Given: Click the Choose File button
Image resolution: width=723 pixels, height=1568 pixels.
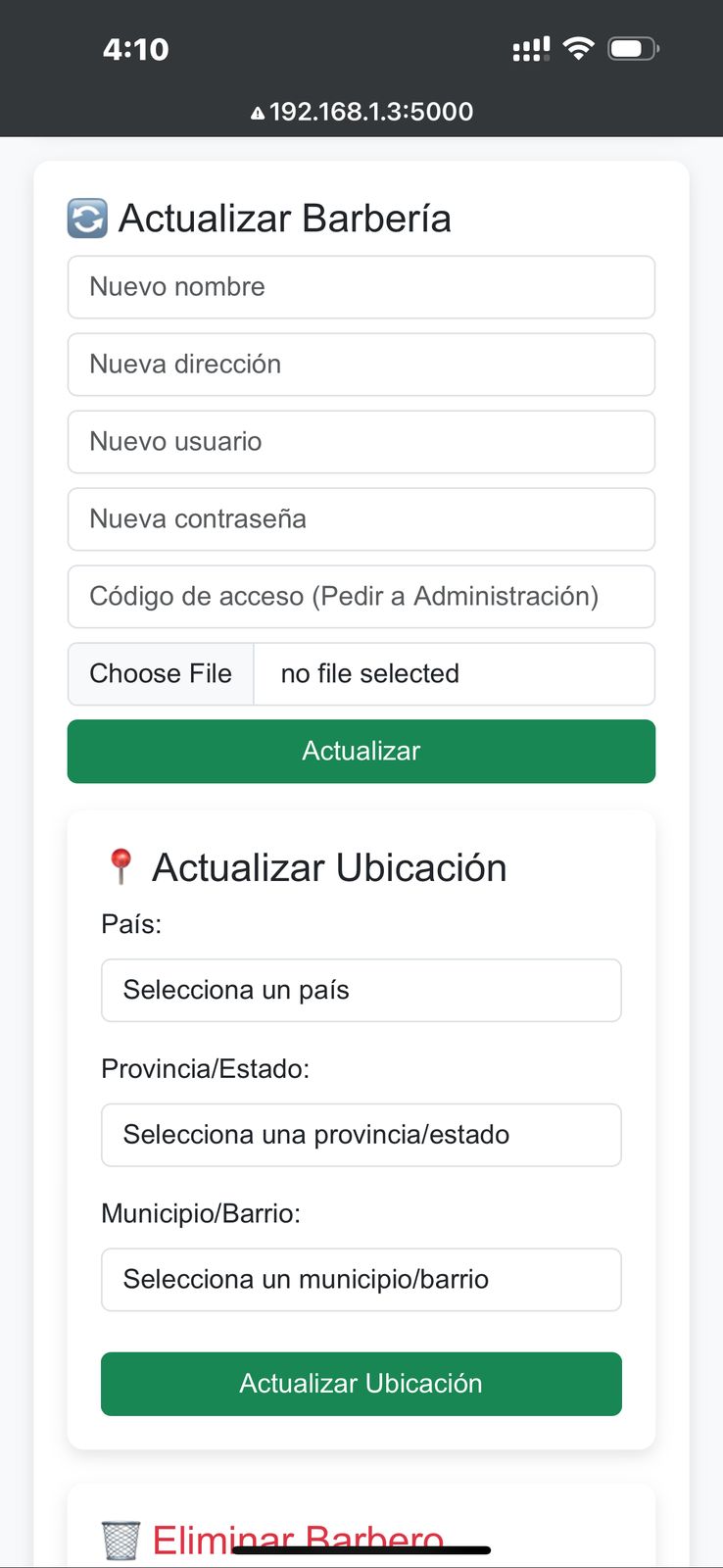Looking at the screenshot, I should pos(161,674).
